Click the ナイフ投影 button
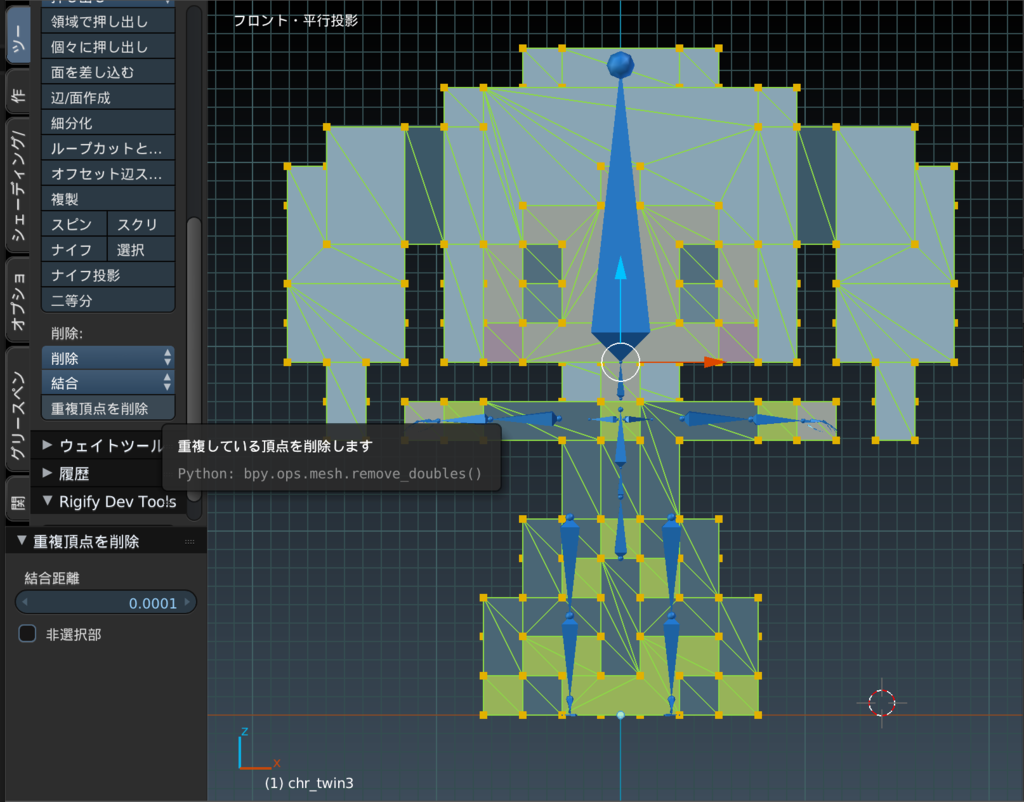 (108, 275)
